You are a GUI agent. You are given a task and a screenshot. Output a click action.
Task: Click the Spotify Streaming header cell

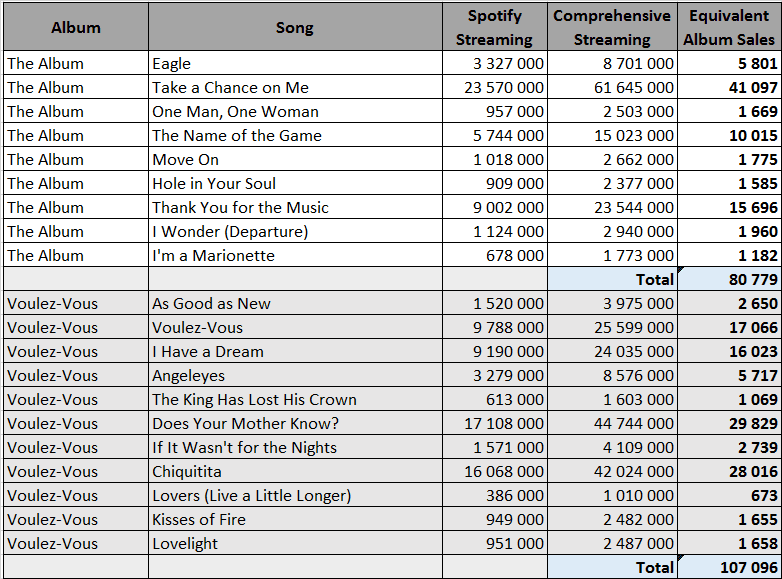[495, 27]
